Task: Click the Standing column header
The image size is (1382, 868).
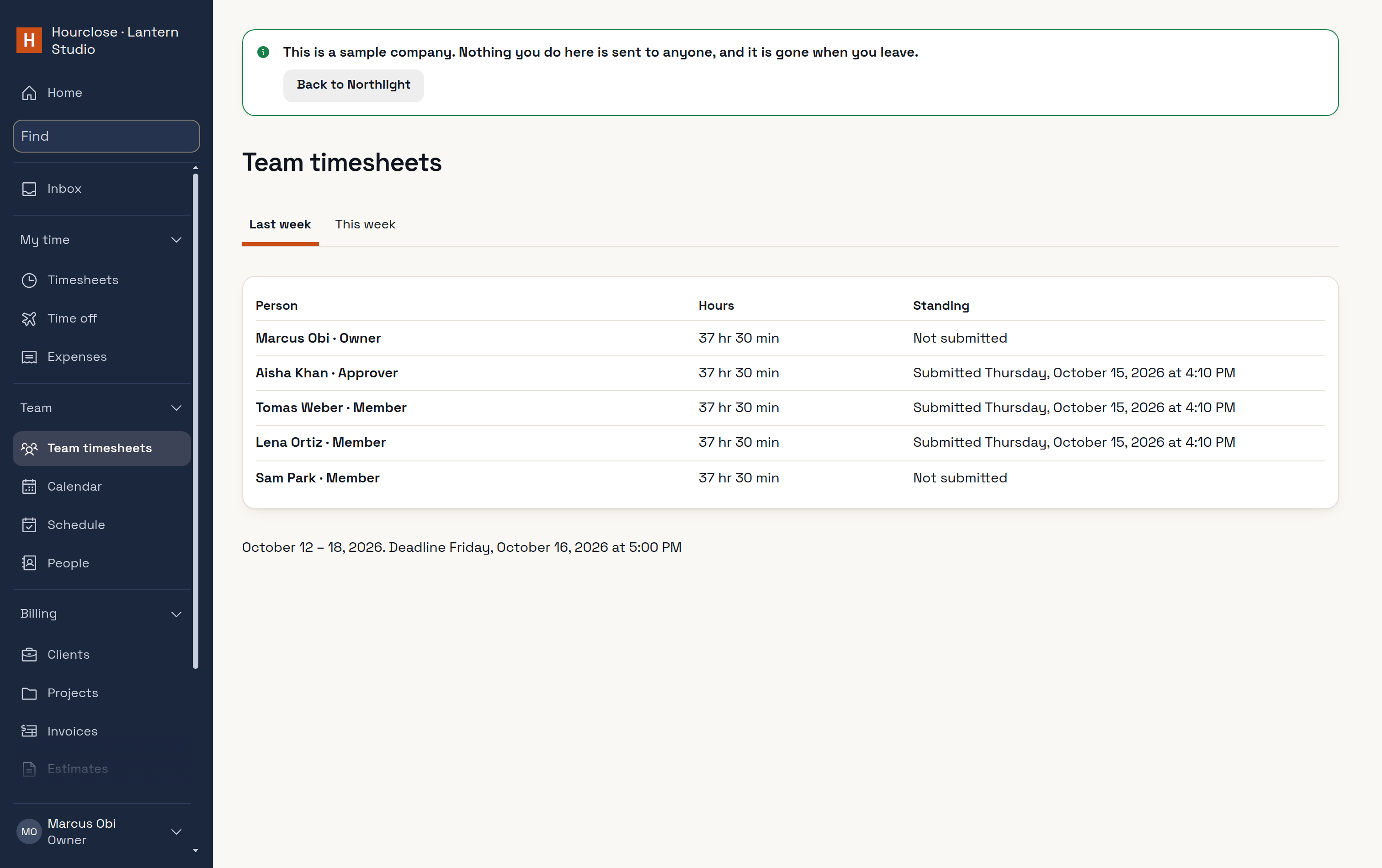Action: pyautogui.click(x=941, y=307)
